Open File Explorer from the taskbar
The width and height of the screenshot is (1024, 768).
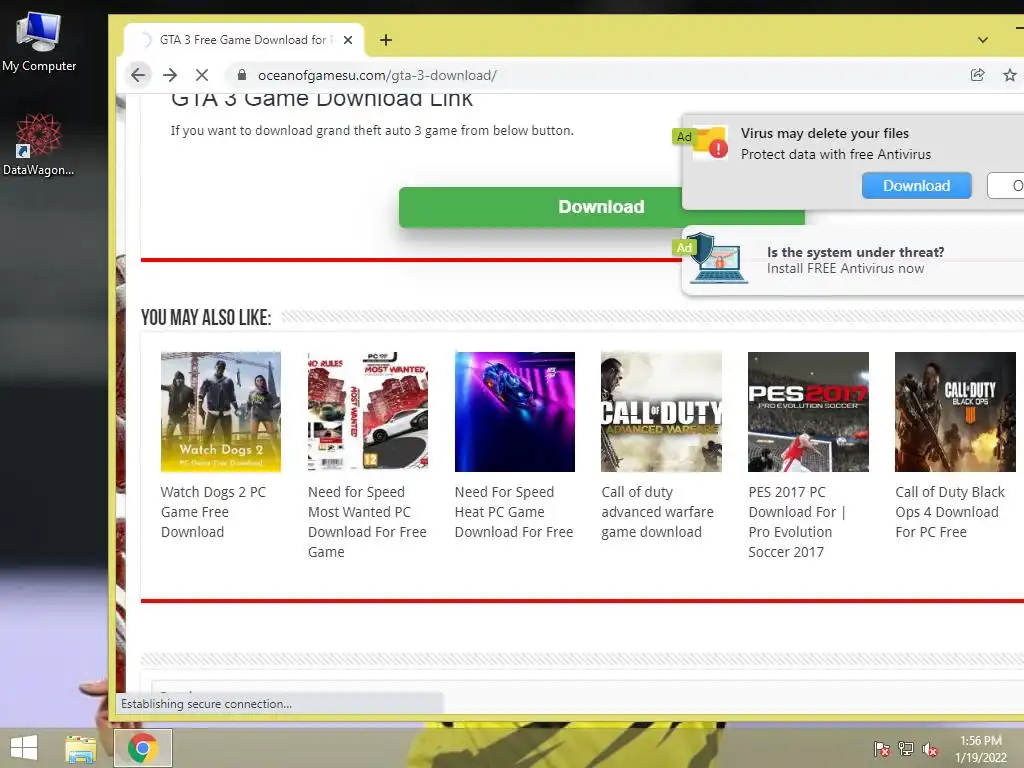point(81,748)
